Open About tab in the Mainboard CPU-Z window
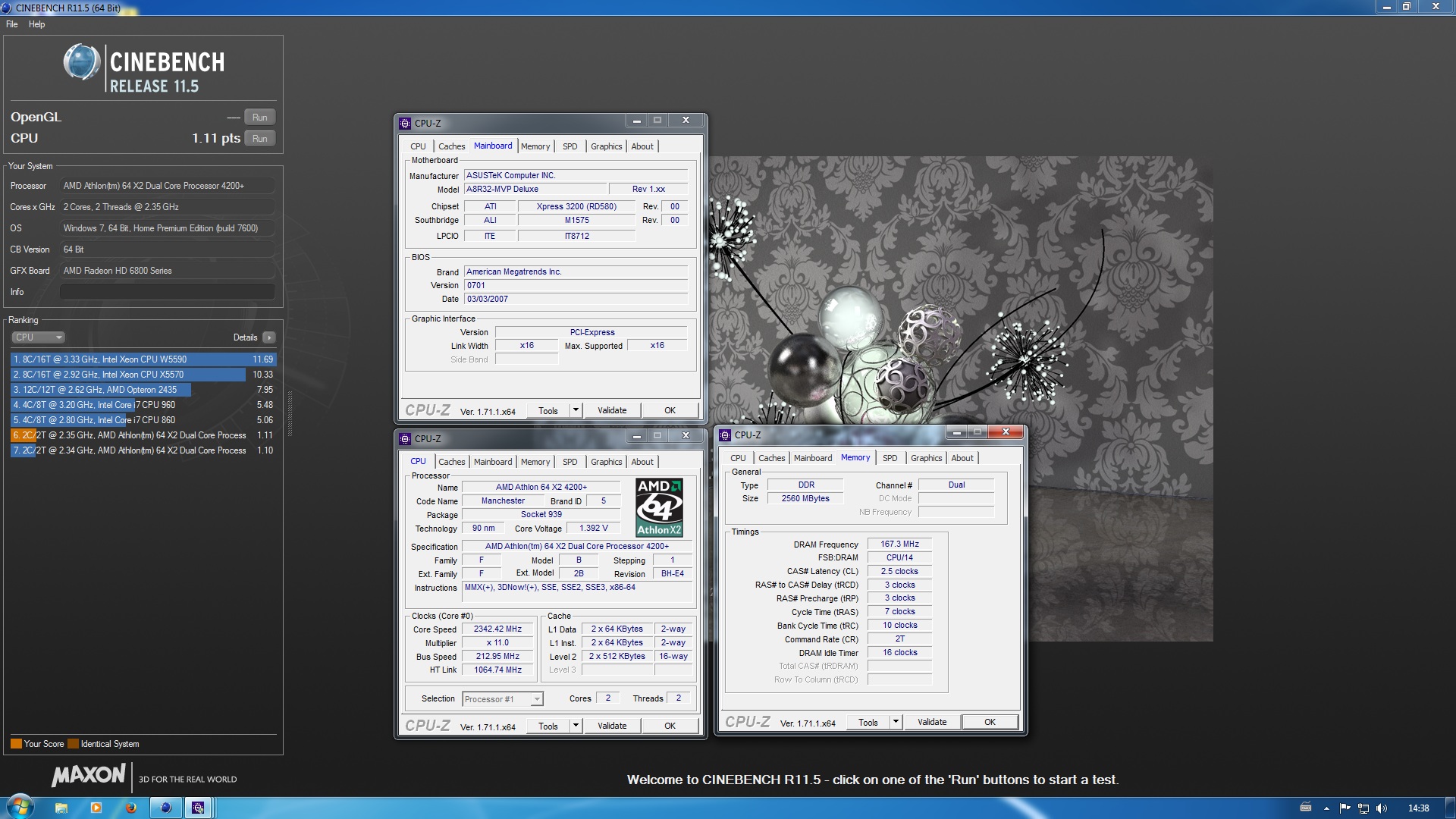This screenshot has height=819, width=1456. click(x=642, y=146)
